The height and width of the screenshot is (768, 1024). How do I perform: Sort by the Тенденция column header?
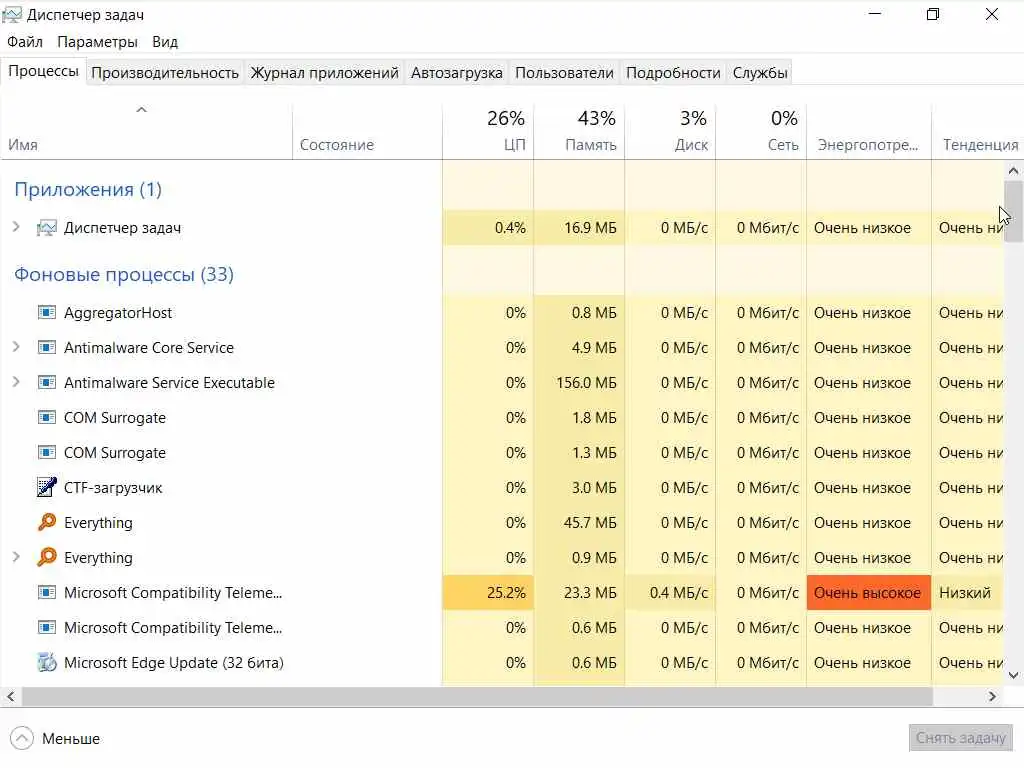[x=977, y=131]
